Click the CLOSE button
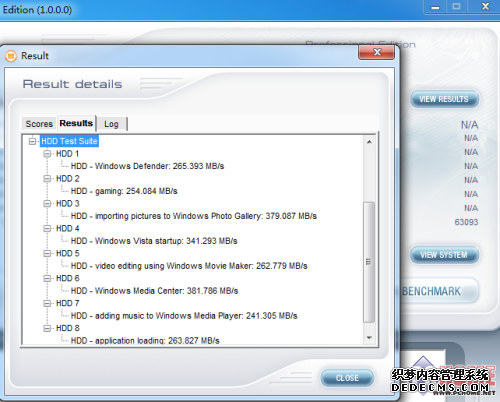500x402 pixels. (347, 378)
